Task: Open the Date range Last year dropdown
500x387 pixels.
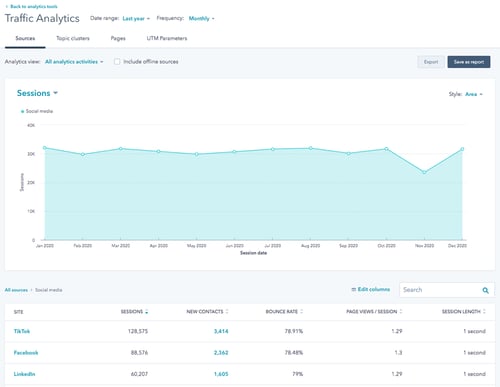Action: click(x=136, y=18)
